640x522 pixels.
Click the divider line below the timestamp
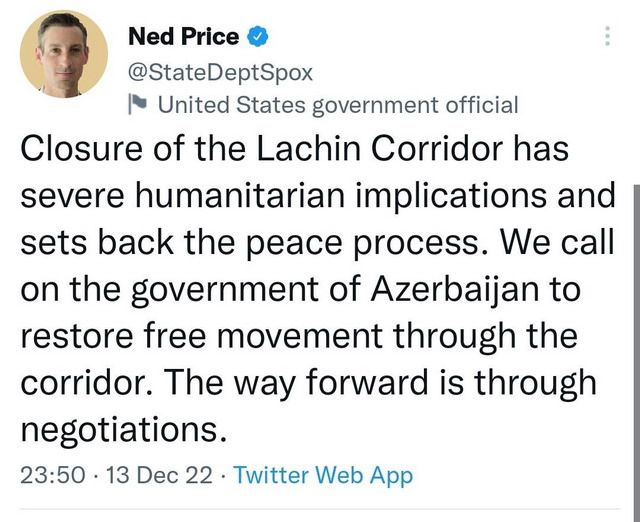(x=320, y=509)
